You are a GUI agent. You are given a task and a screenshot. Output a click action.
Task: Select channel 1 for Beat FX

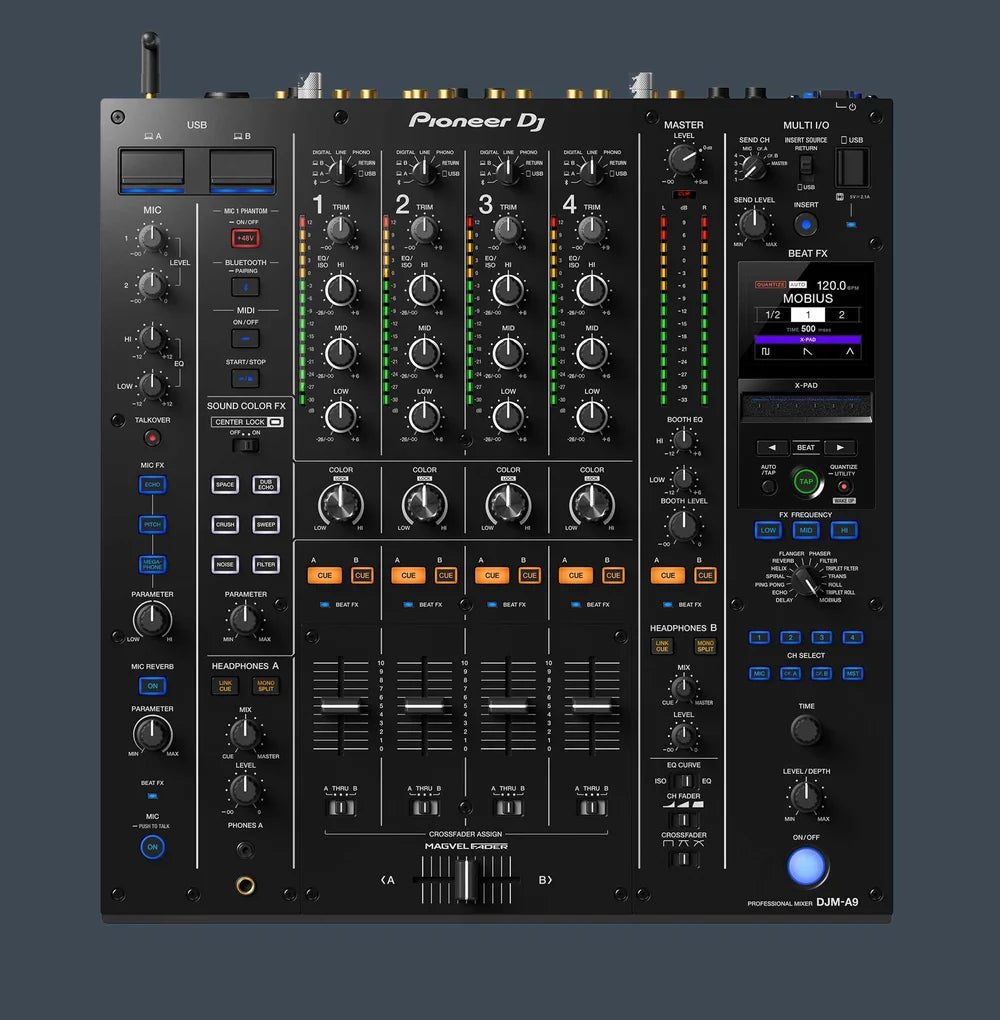[x=759, y=638]
